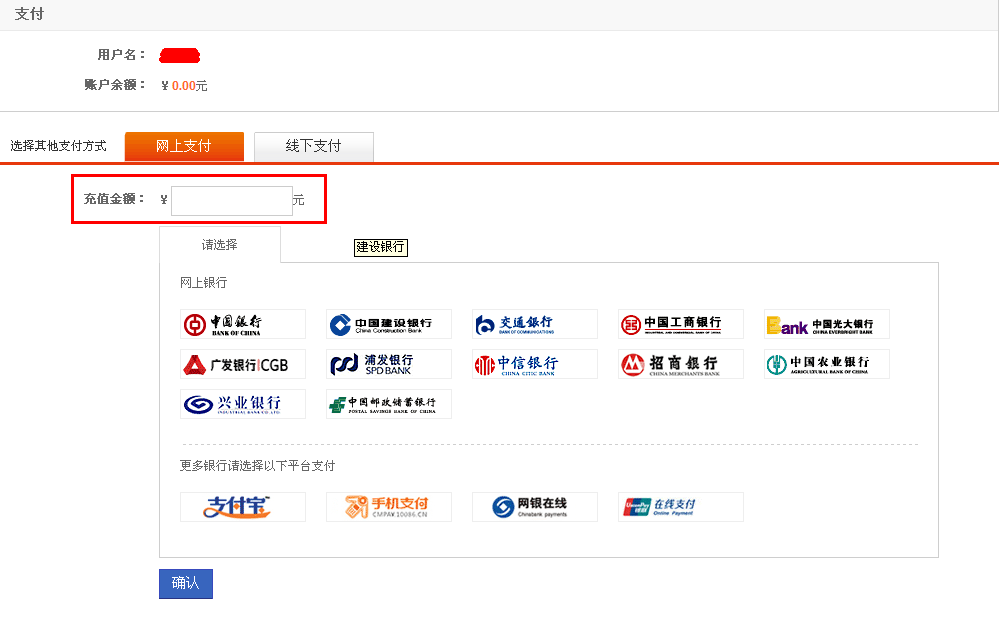This screenshot has width=999, height=621.
Task: Select China Everbright Bank logo
Action: pyautogui.click(x=826, y=324)
